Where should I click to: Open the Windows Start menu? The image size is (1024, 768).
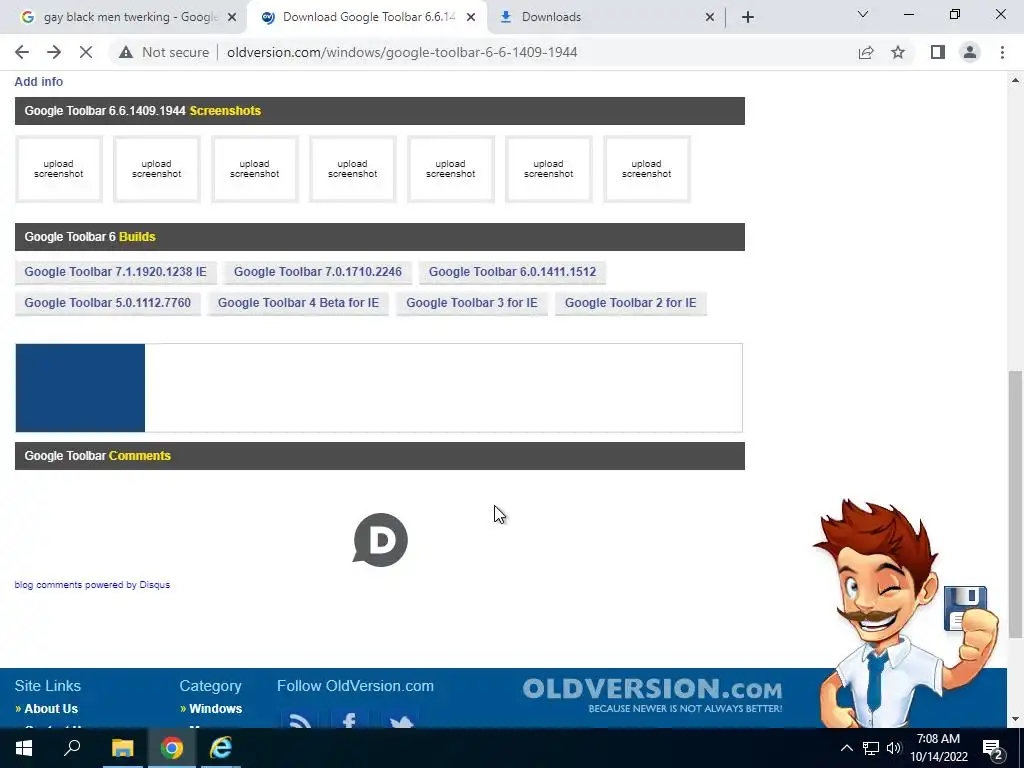pos(24,748)
